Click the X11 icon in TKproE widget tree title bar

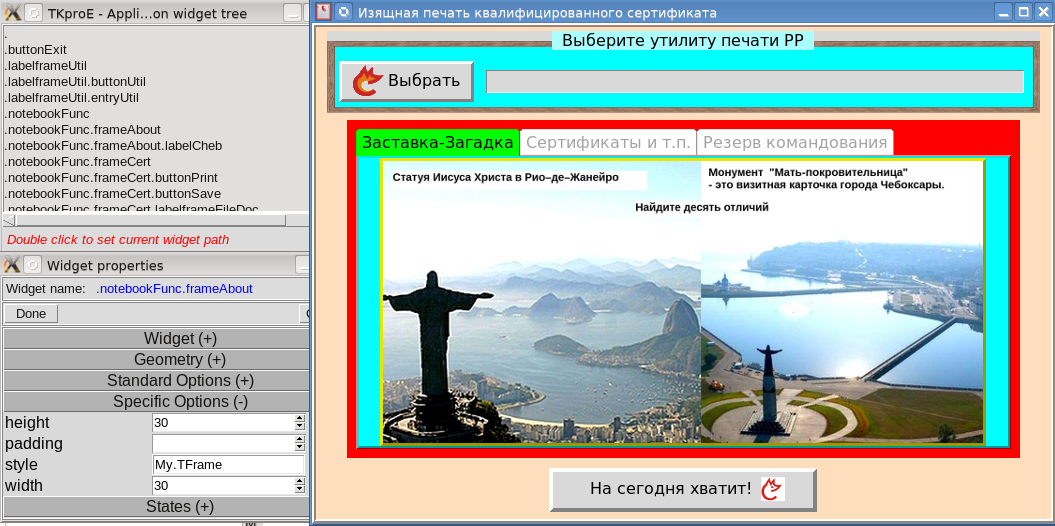click(12, 13)
